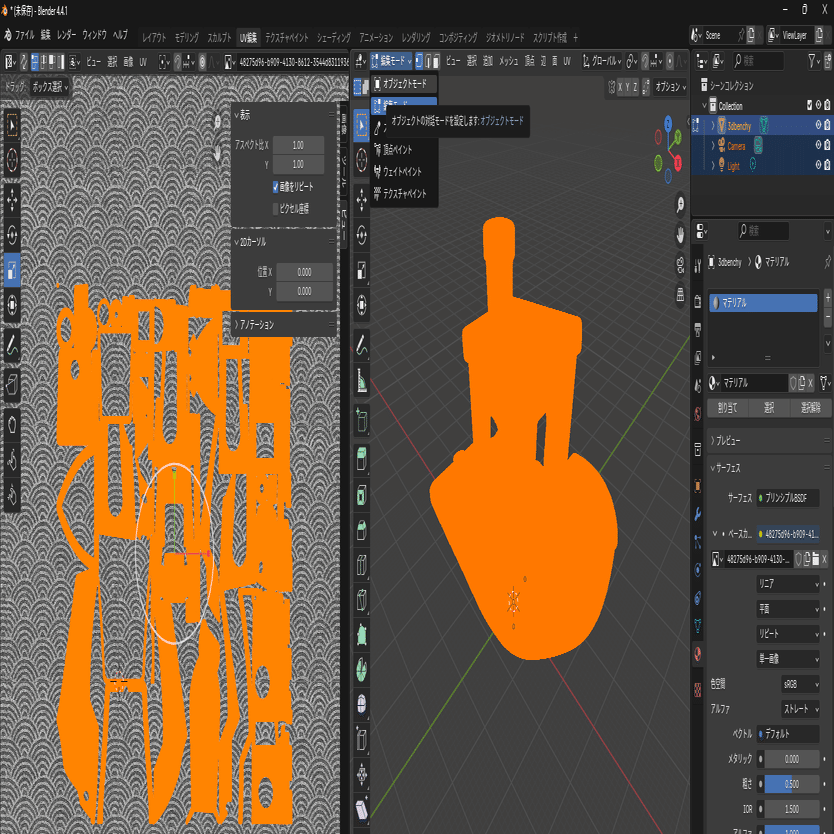Select the UV editor annotate tool

pos(12,346)
